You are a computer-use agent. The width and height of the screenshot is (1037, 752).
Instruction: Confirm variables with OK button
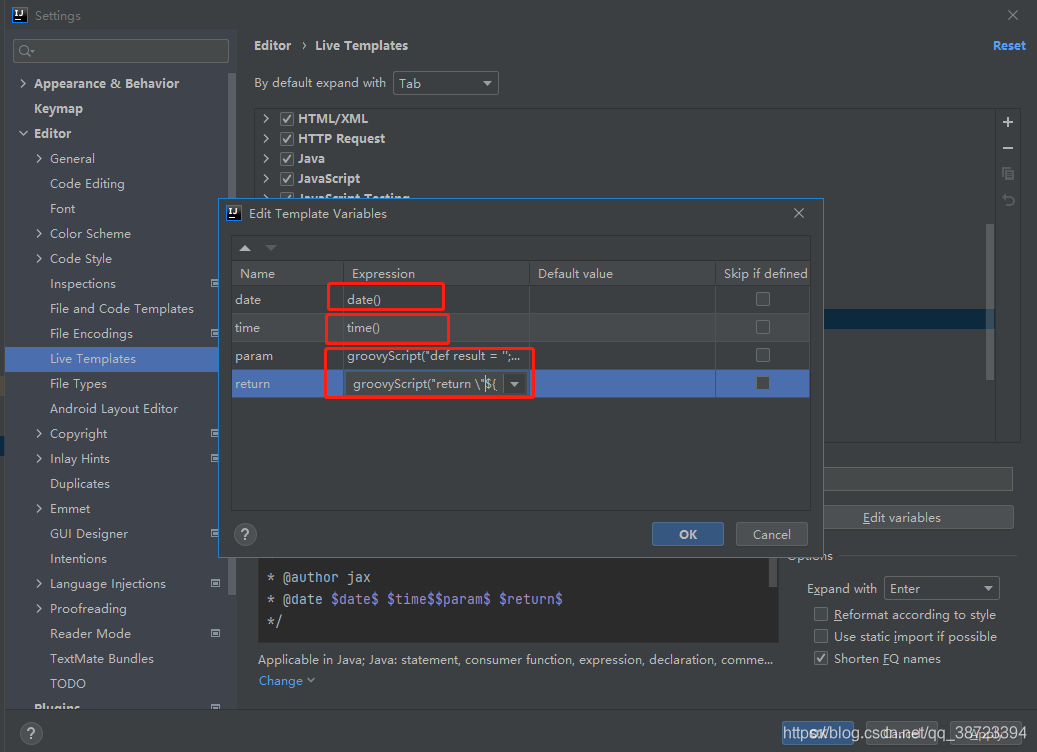coord(687,534)
